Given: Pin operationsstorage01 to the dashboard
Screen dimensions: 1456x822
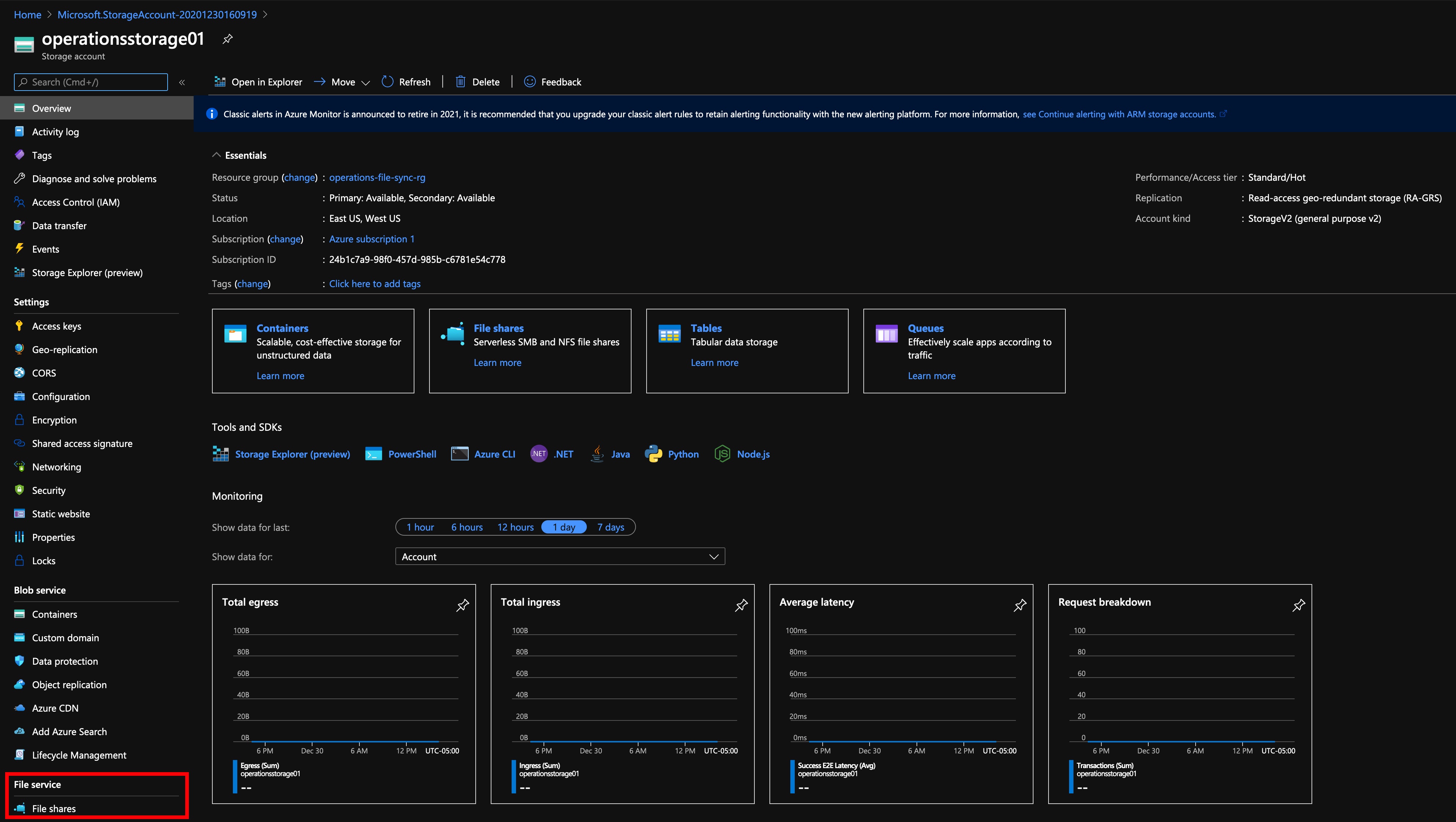Looking at the screenshot, I should coord(227,39).
